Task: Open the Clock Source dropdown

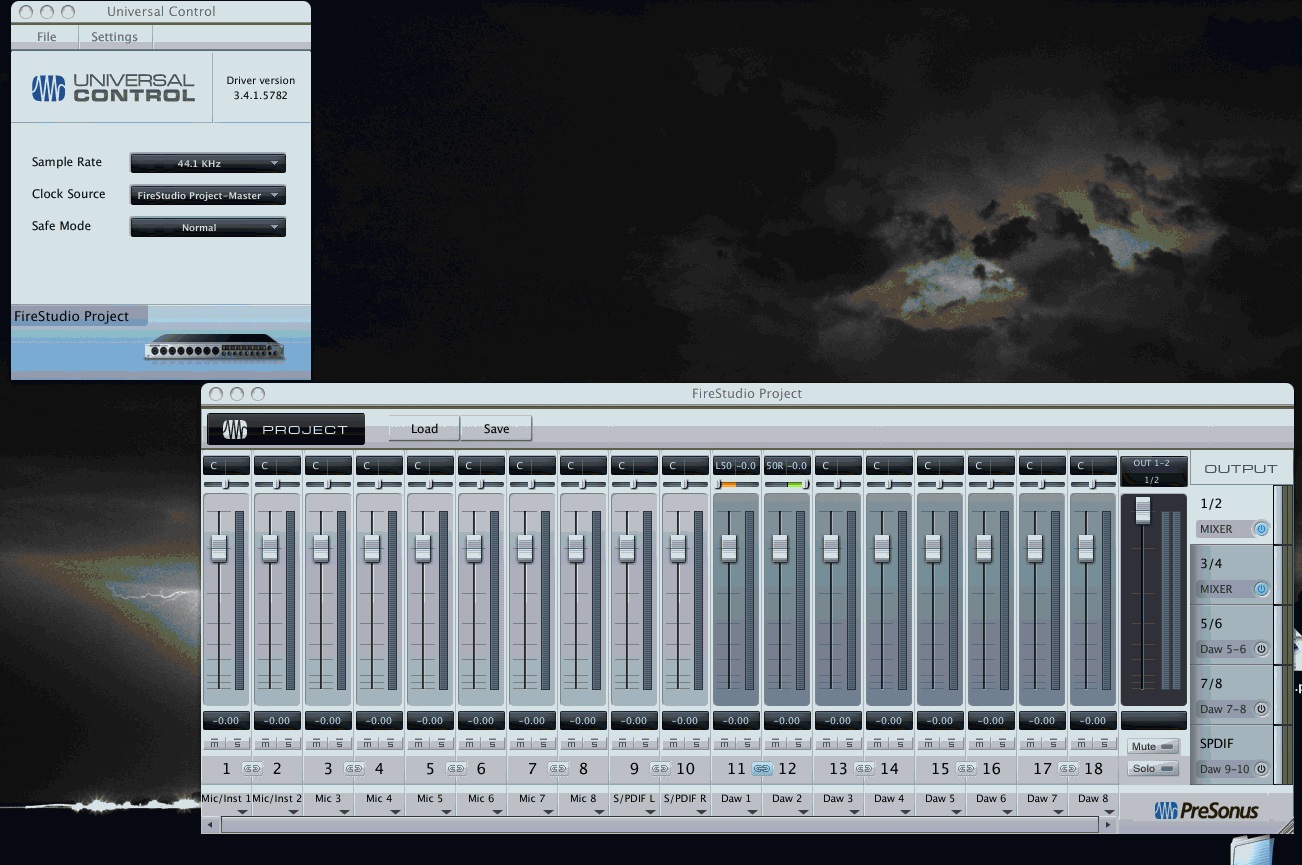Action: coord(208,195)
